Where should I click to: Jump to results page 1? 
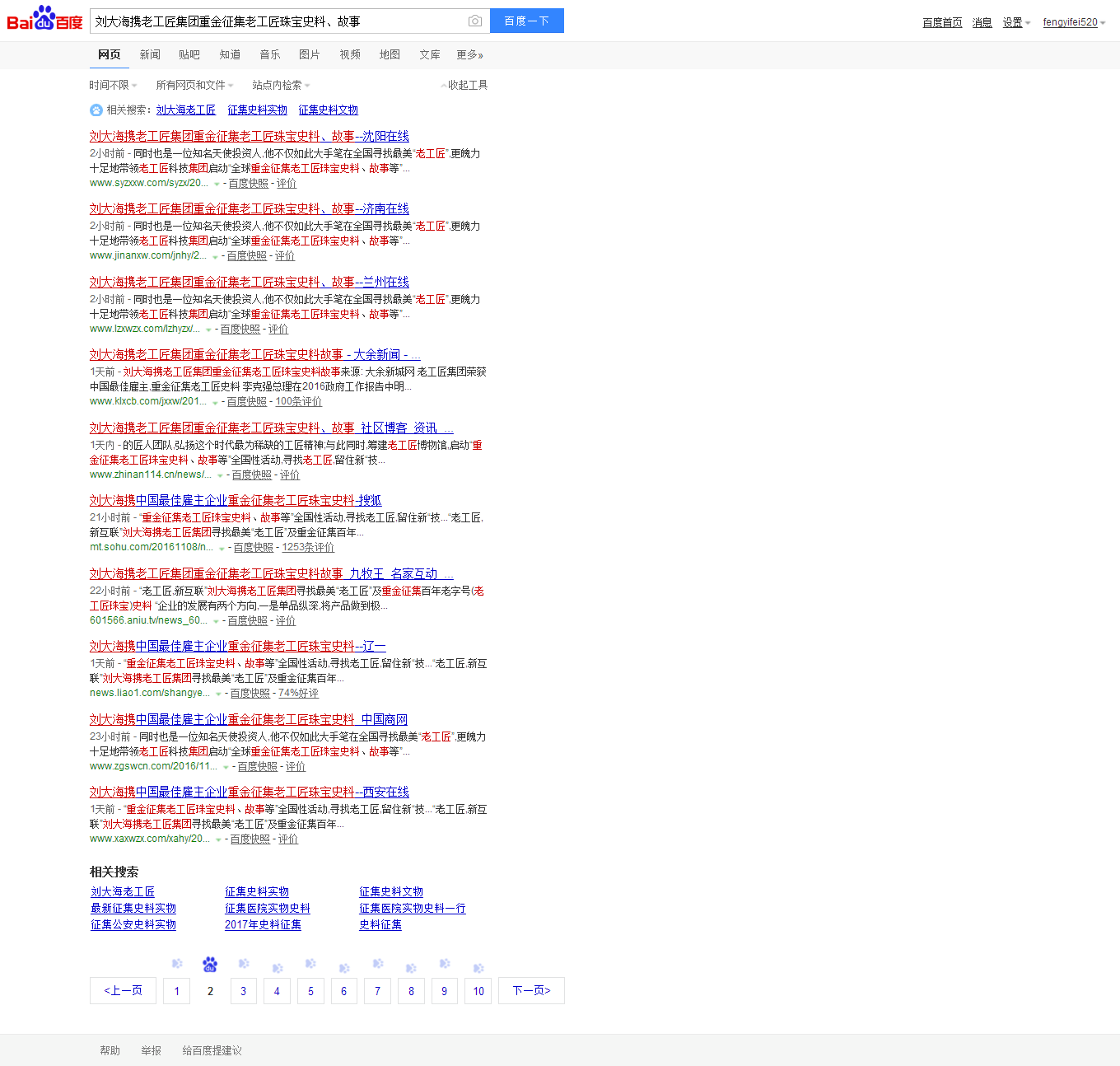coord(176,991)
